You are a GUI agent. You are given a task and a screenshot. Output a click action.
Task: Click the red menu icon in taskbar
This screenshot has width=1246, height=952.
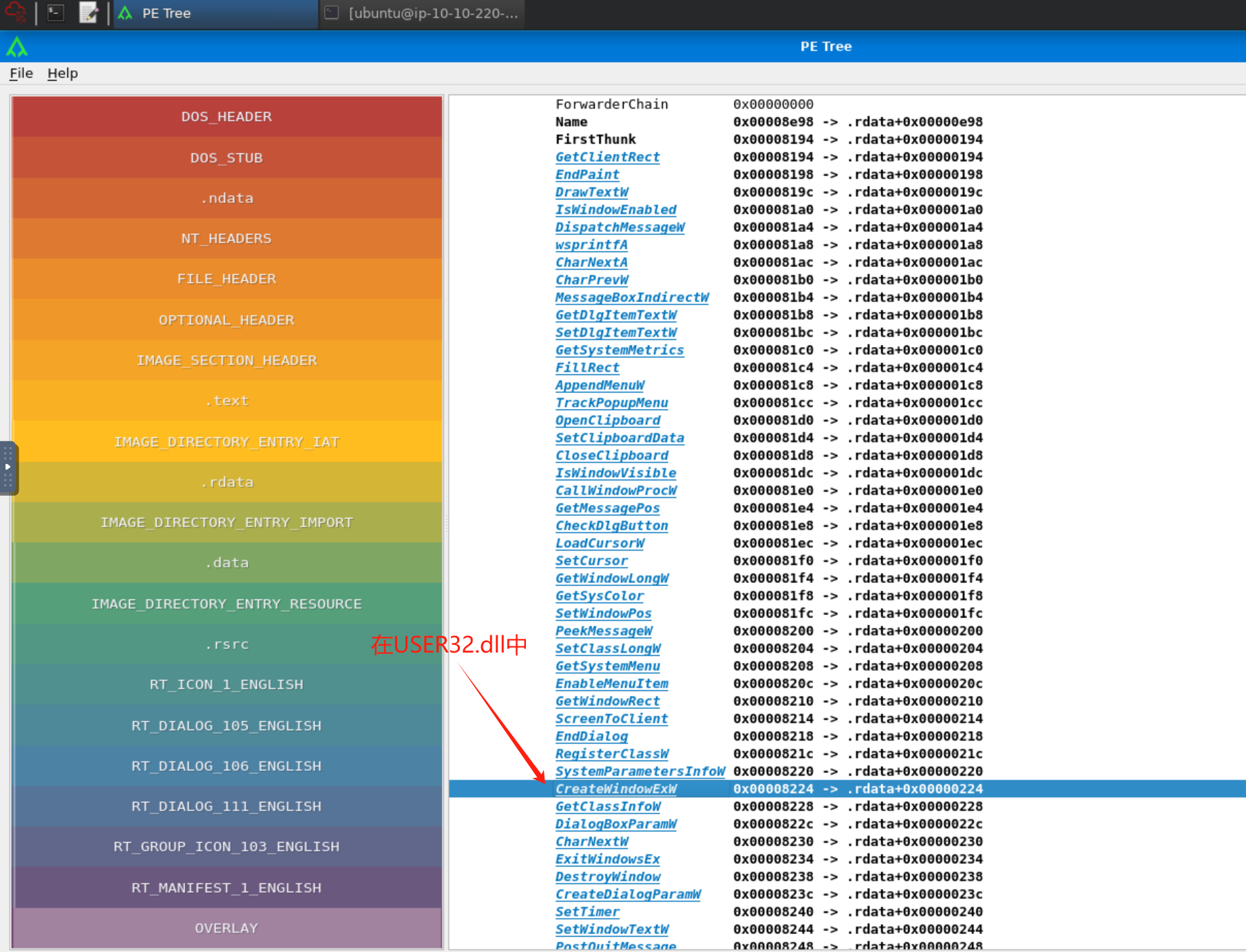pos(16,13)
